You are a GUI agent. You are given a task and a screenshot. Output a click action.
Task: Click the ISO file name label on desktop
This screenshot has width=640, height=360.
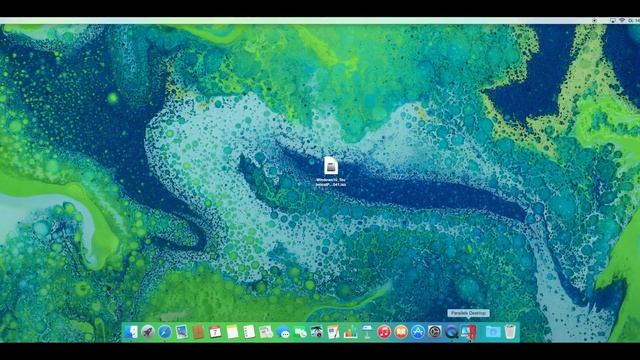331,182
